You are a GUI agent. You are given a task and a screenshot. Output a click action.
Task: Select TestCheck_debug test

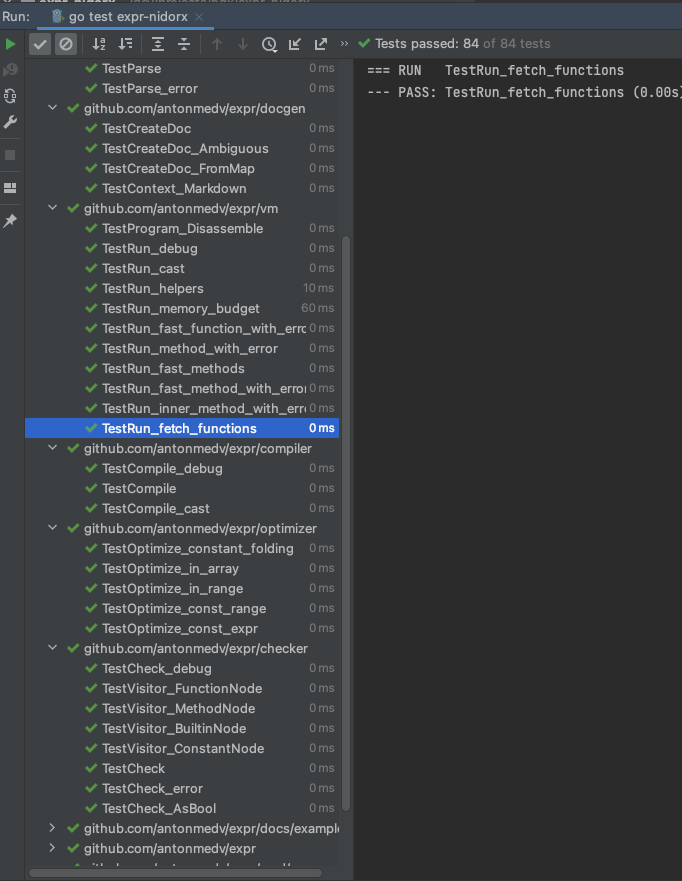pos(182,669)
